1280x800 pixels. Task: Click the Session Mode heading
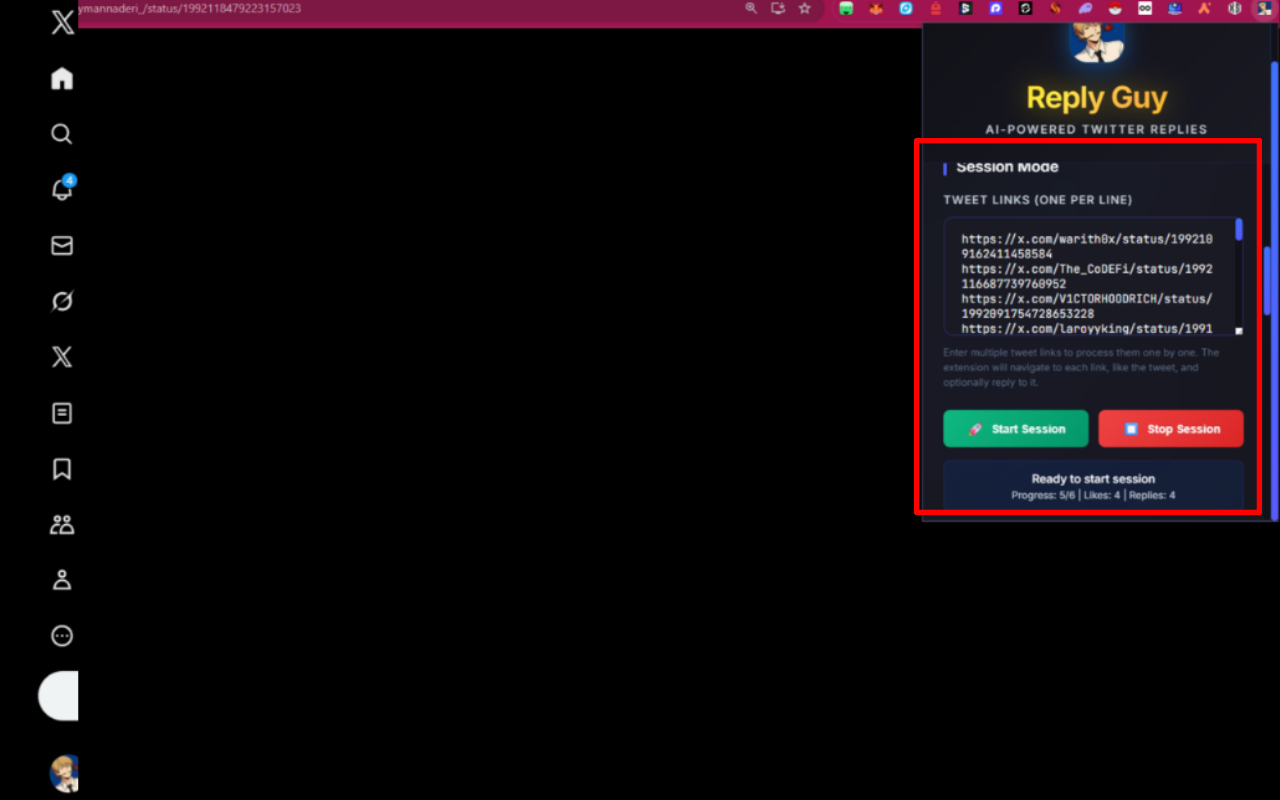click(1007, 167)
